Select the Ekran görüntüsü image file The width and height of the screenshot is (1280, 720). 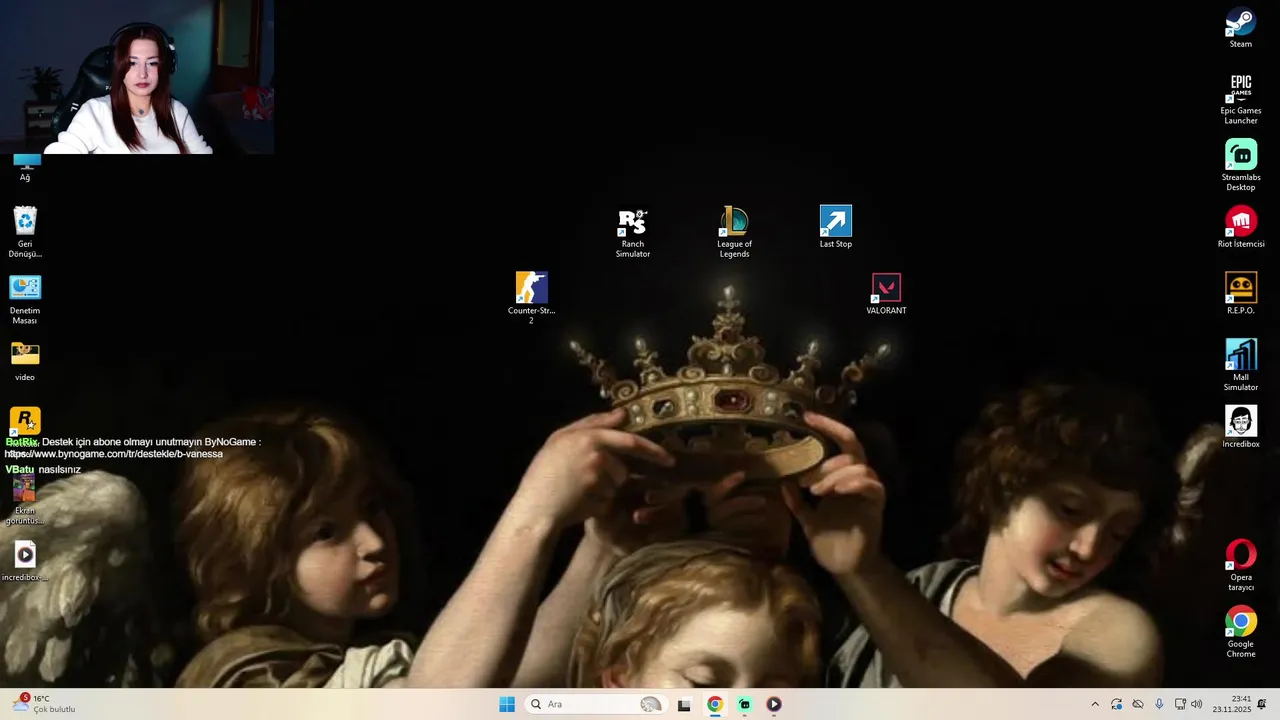coord(25,500)
